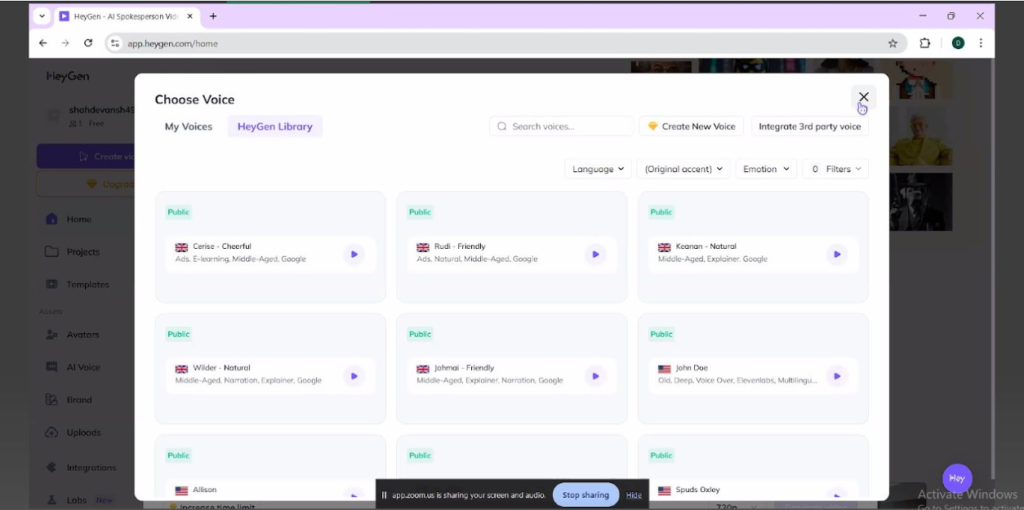
Task: Play the Johmai - Friendly voice preview
Action: pyautogui.click(x=595, y=376)
